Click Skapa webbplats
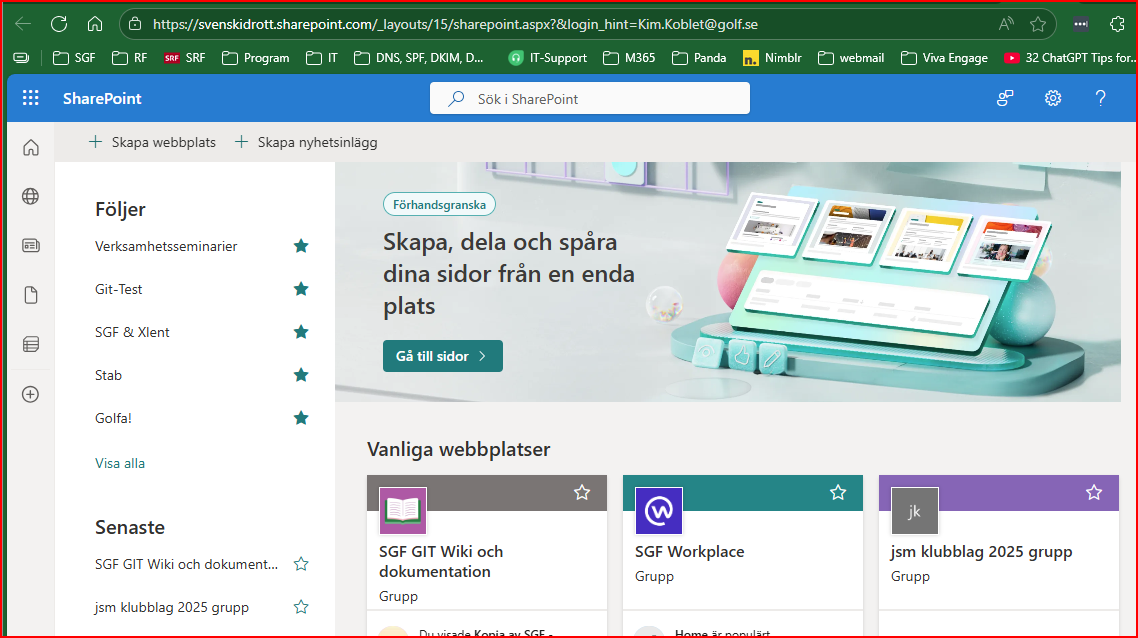Viewport: 1138px width, 638px height. (152, 142)
